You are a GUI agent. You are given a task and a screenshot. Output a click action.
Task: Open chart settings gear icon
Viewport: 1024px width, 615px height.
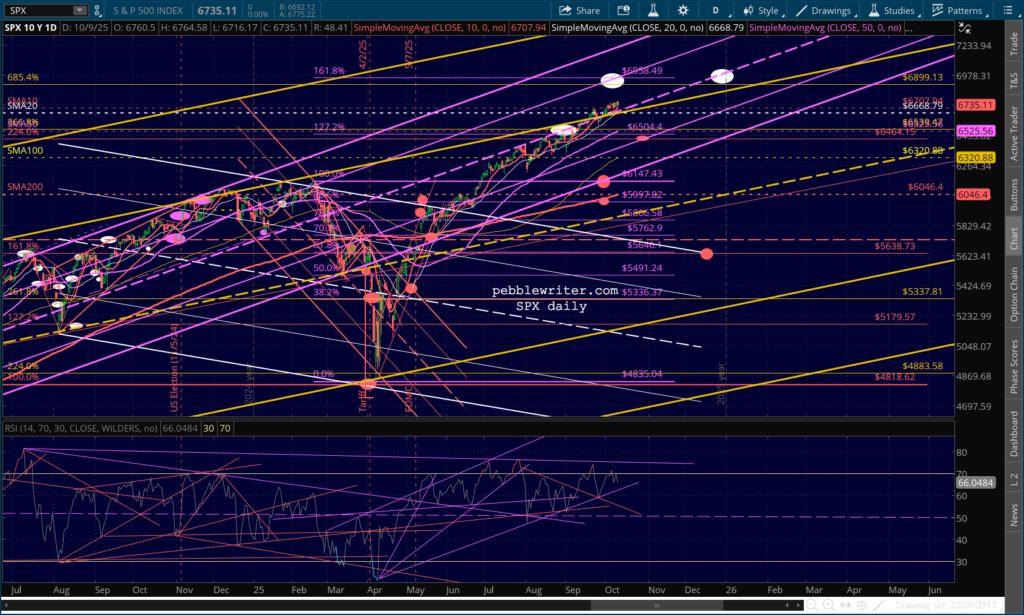(x=683, y=10)
